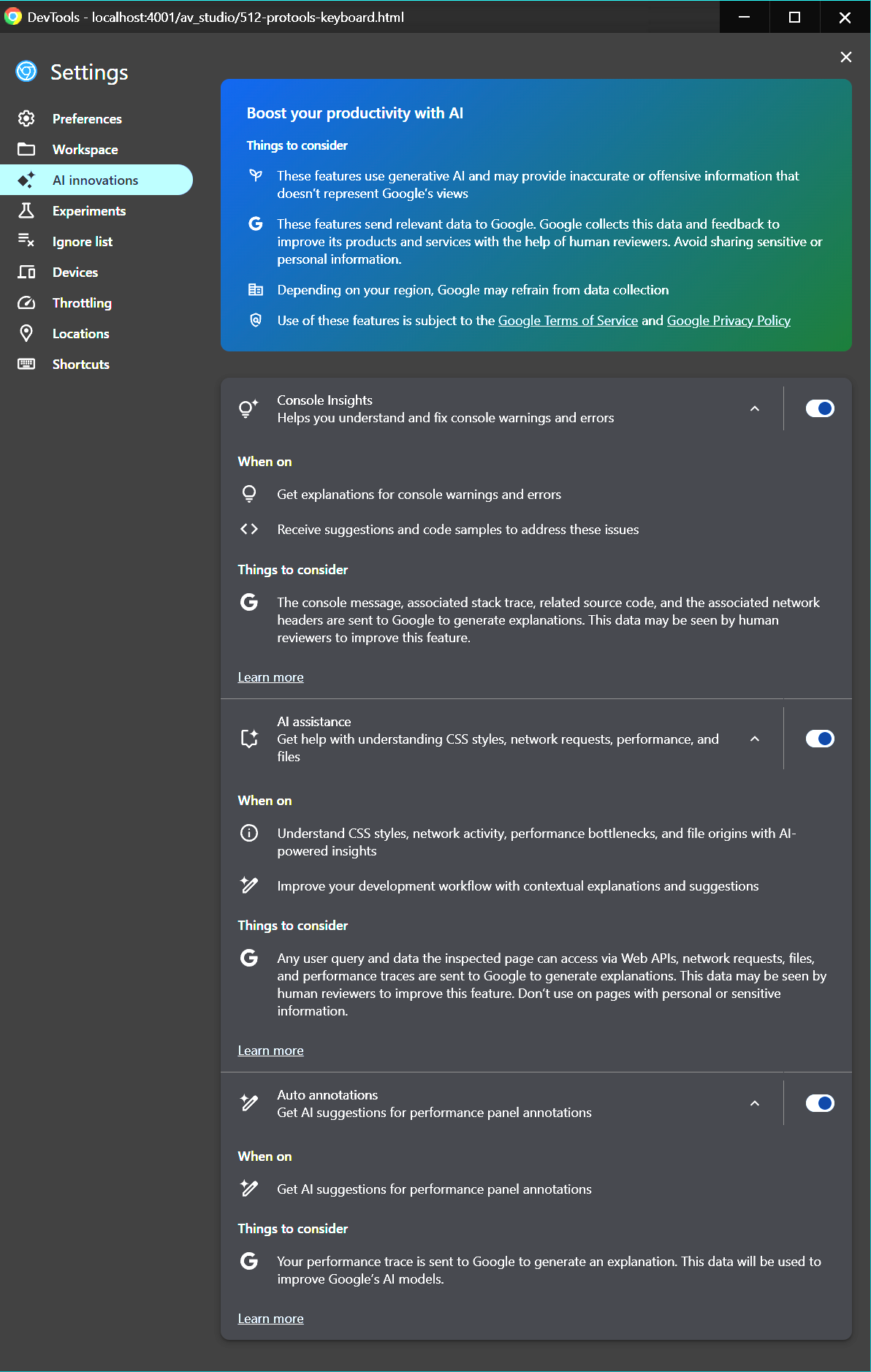Click the Experiments flask icon
Image resolution: width=871 pixels, height=1372 pixels.
pos(26,211)
